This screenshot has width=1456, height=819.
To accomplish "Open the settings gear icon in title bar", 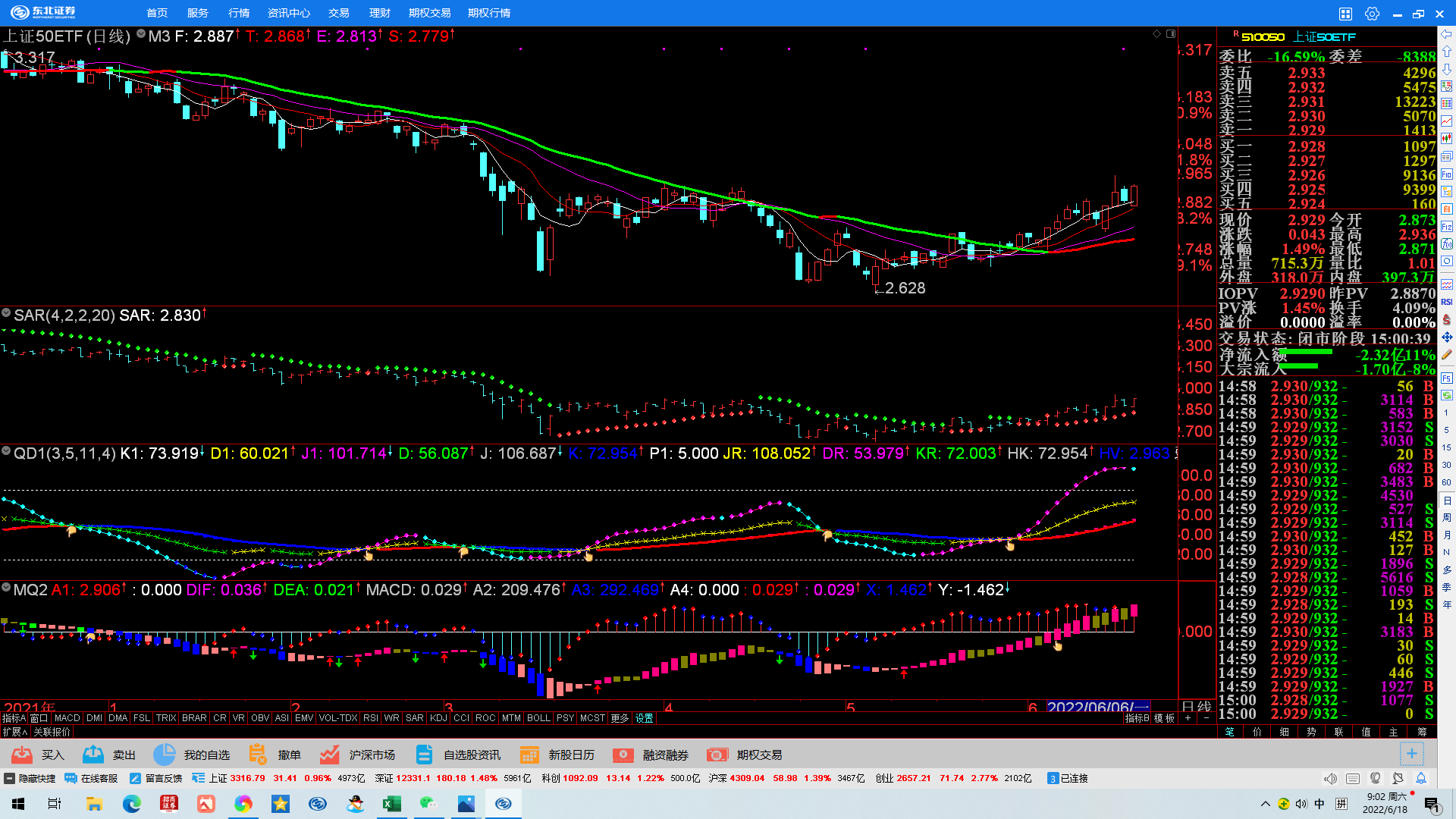I will click(1372, 14).
